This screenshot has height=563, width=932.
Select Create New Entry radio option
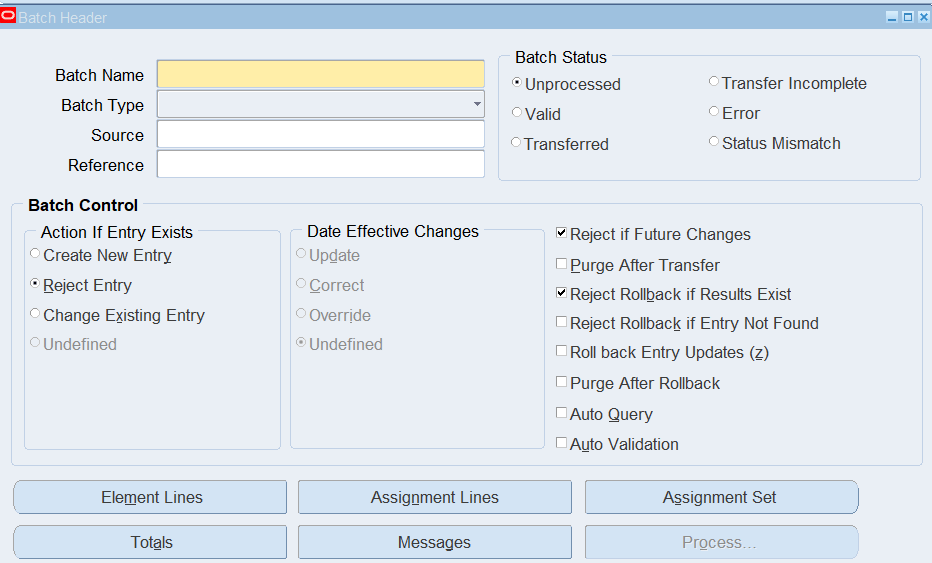36,255
